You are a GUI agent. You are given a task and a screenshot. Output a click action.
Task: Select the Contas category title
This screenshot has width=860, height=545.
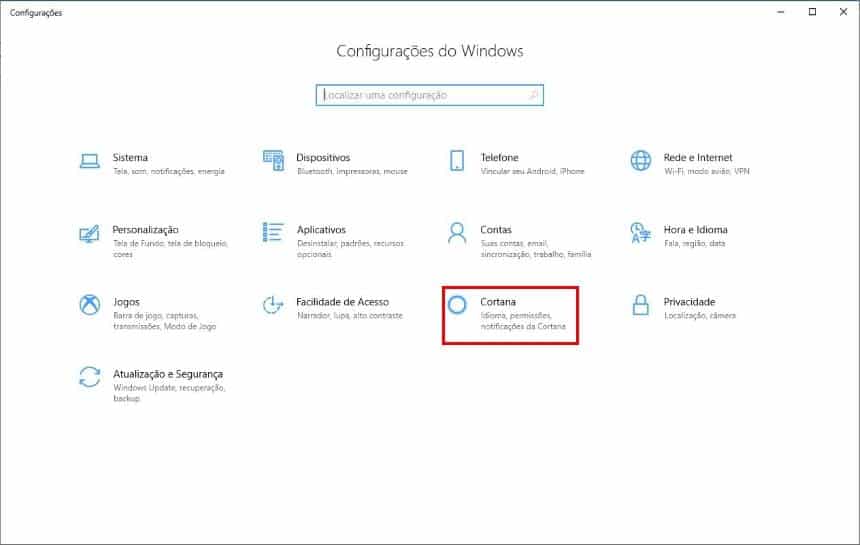496,230
